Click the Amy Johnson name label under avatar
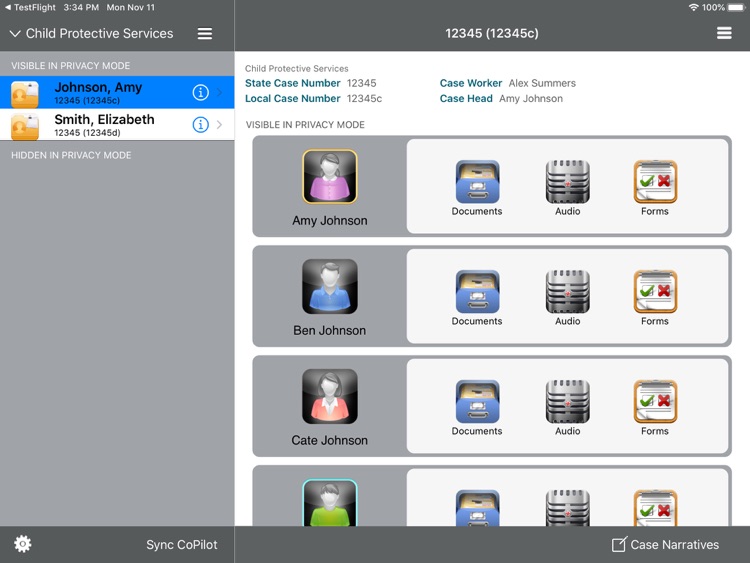 [330, 221]
